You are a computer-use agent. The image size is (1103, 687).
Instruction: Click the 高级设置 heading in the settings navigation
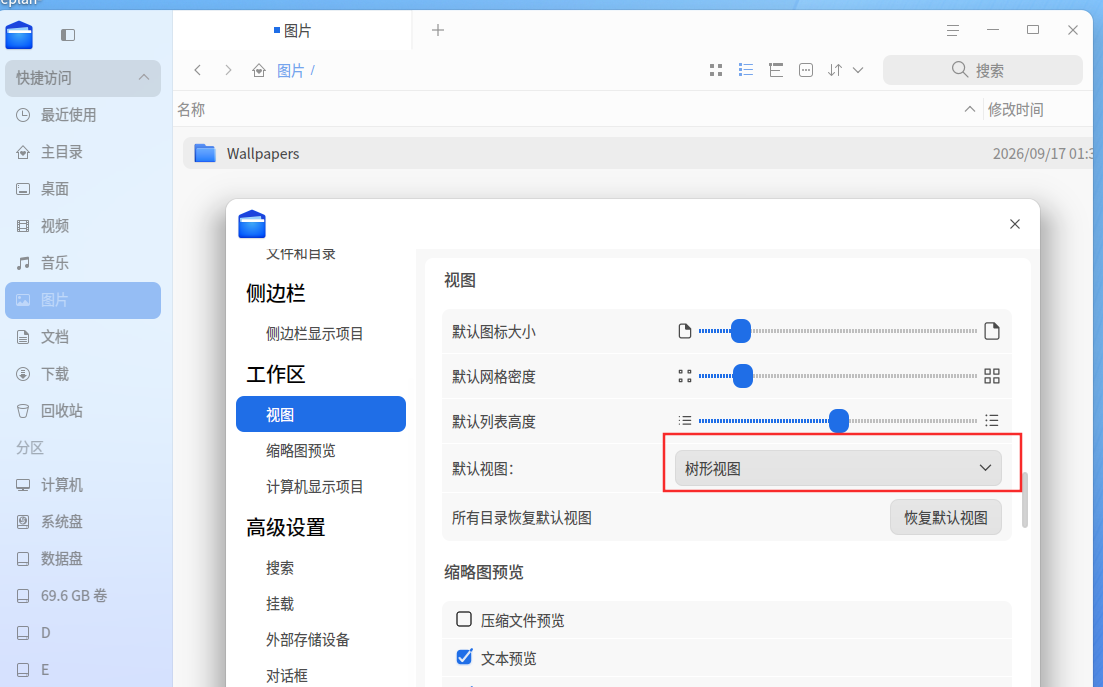coord(286,527)
